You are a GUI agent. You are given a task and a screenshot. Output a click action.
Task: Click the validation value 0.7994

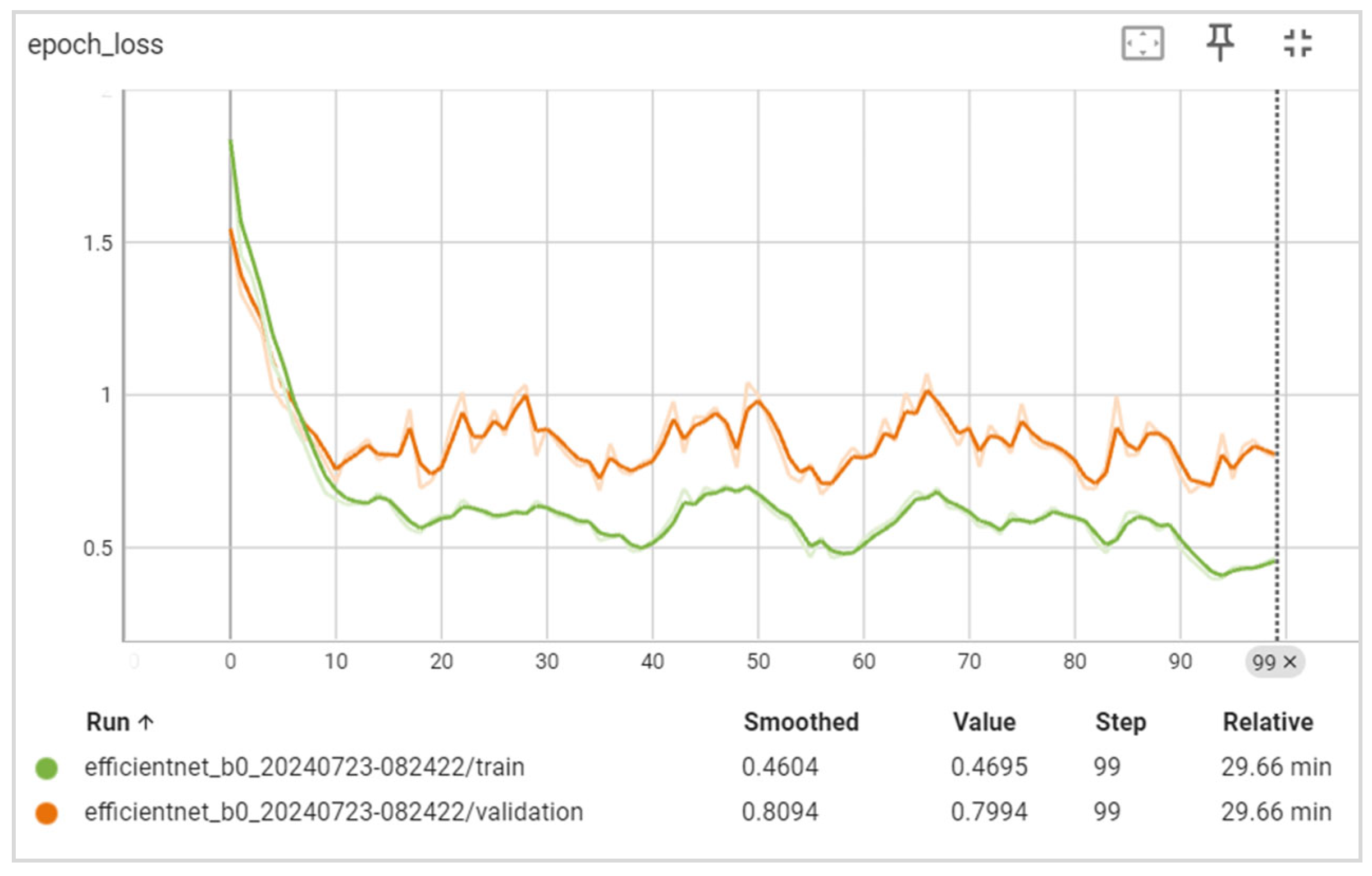[989, 812]
